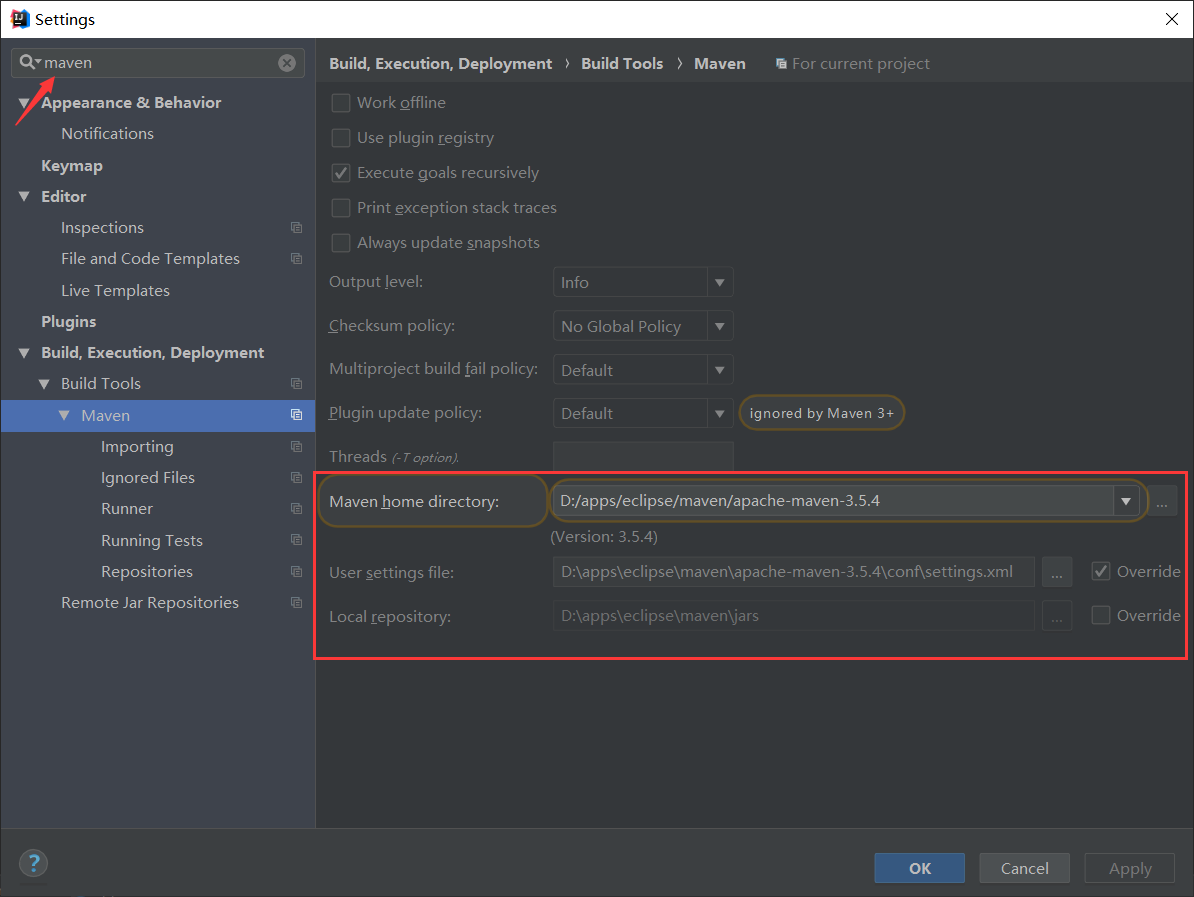1194x897 pixels.
Task: Click the Threads input field
Action: 643,455
